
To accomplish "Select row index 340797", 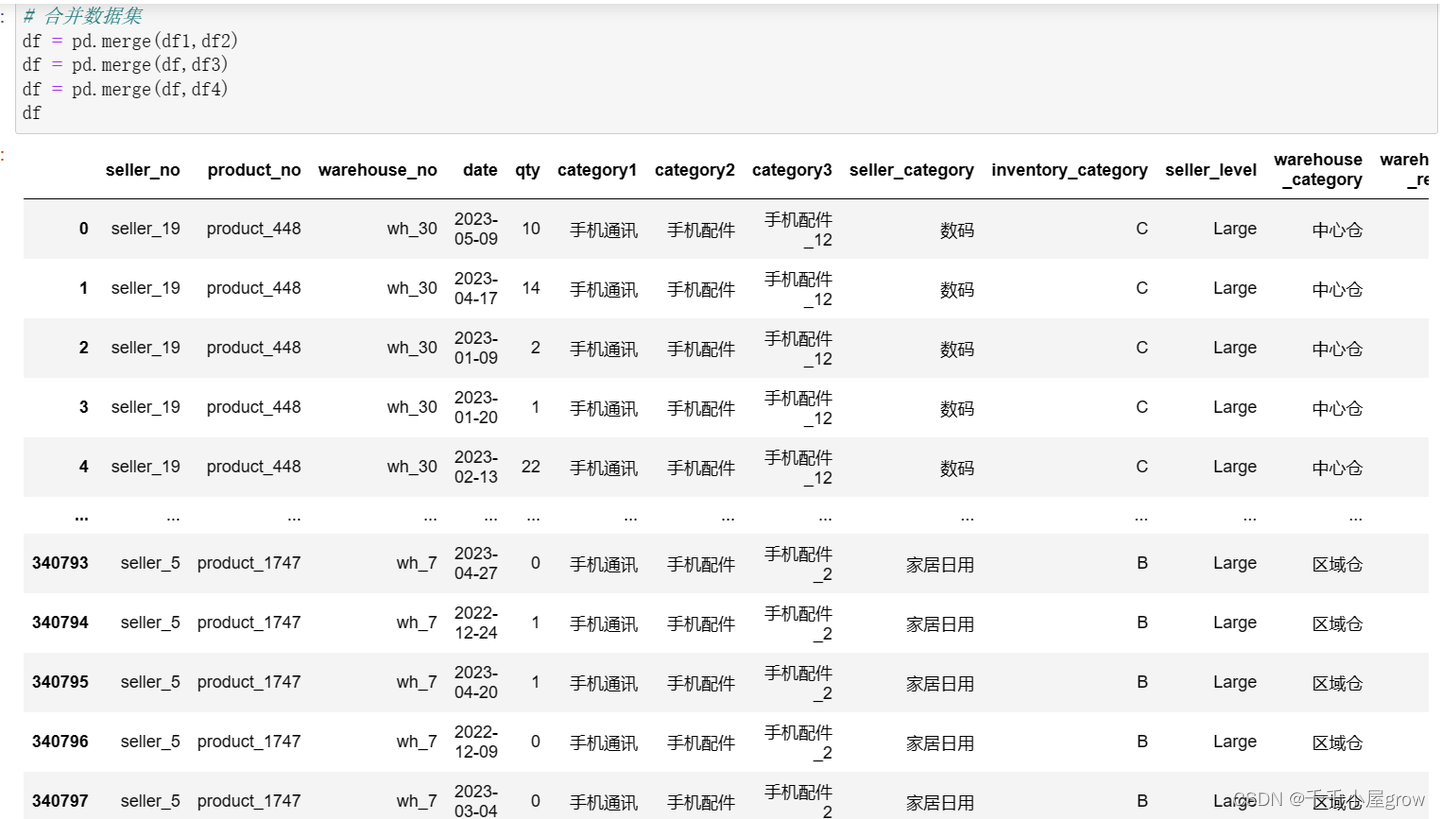I will 60,801.
